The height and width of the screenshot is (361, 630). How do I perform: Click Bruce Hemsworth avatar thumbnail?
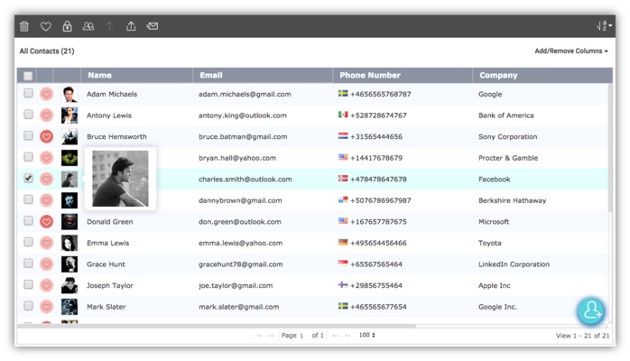(70, 137)
